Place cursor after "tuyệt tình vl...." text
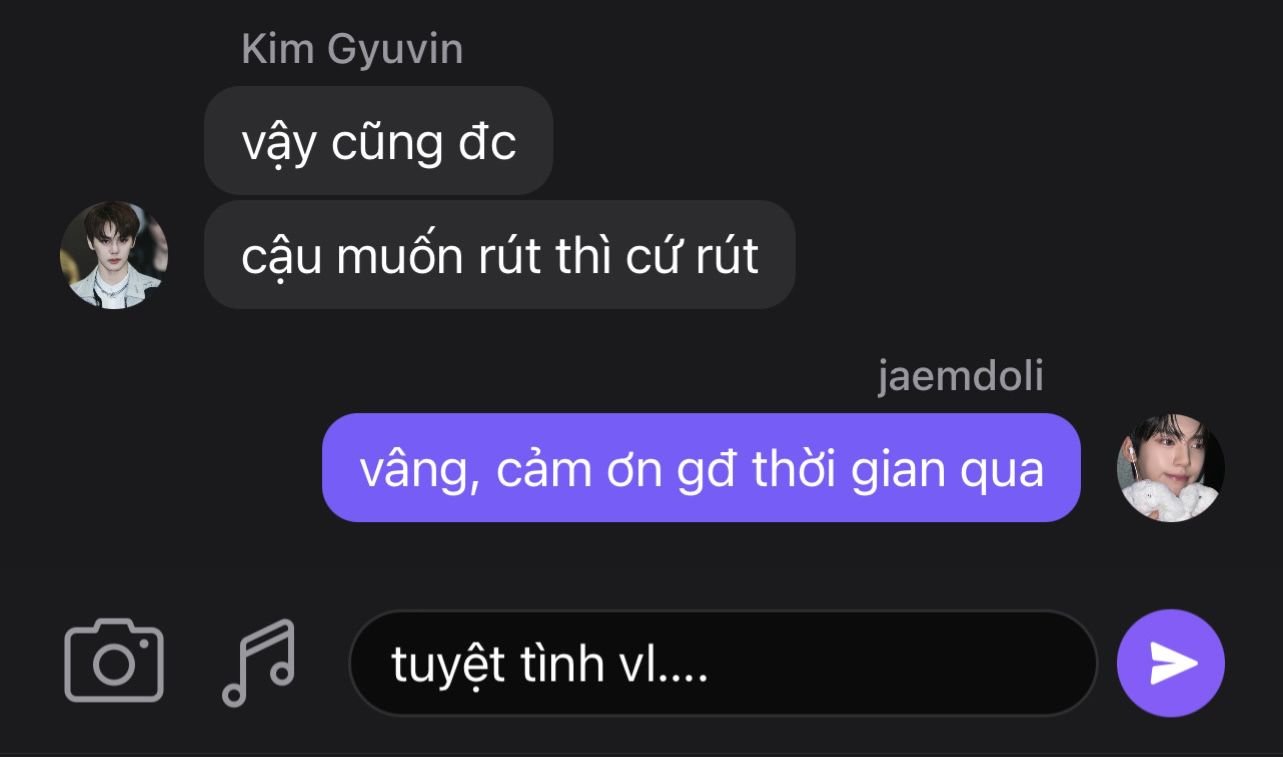Screen dimensions: 1283x757 (x=711, y=664)
